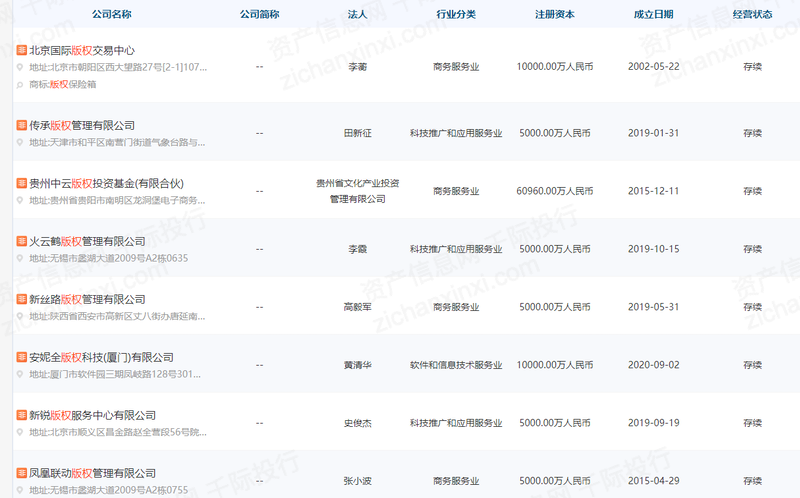Click the orange company icon beside 贵州中云版权投资基金
The height and width of the screenshot is (498, 800).
tap(21, 183)
